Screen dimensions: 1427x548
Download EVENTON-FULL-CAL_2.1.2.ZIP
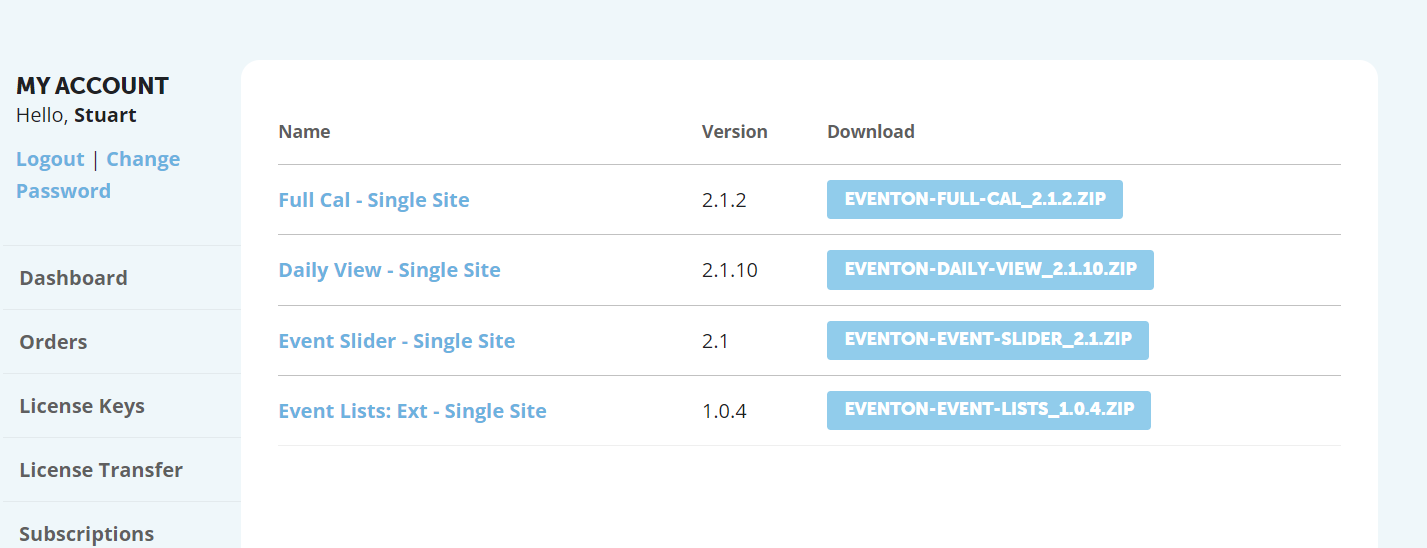975,199
